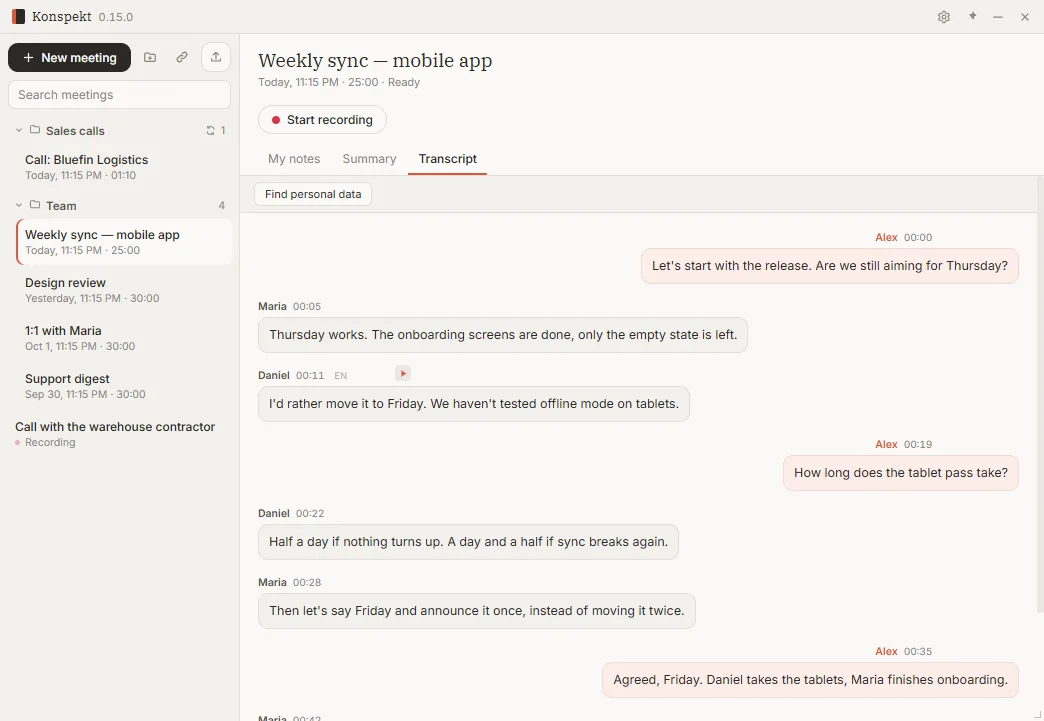Click the 00:00 timestamp next to Alex
This screenshot has height=721, width=1044.
[x=917, y=238]
